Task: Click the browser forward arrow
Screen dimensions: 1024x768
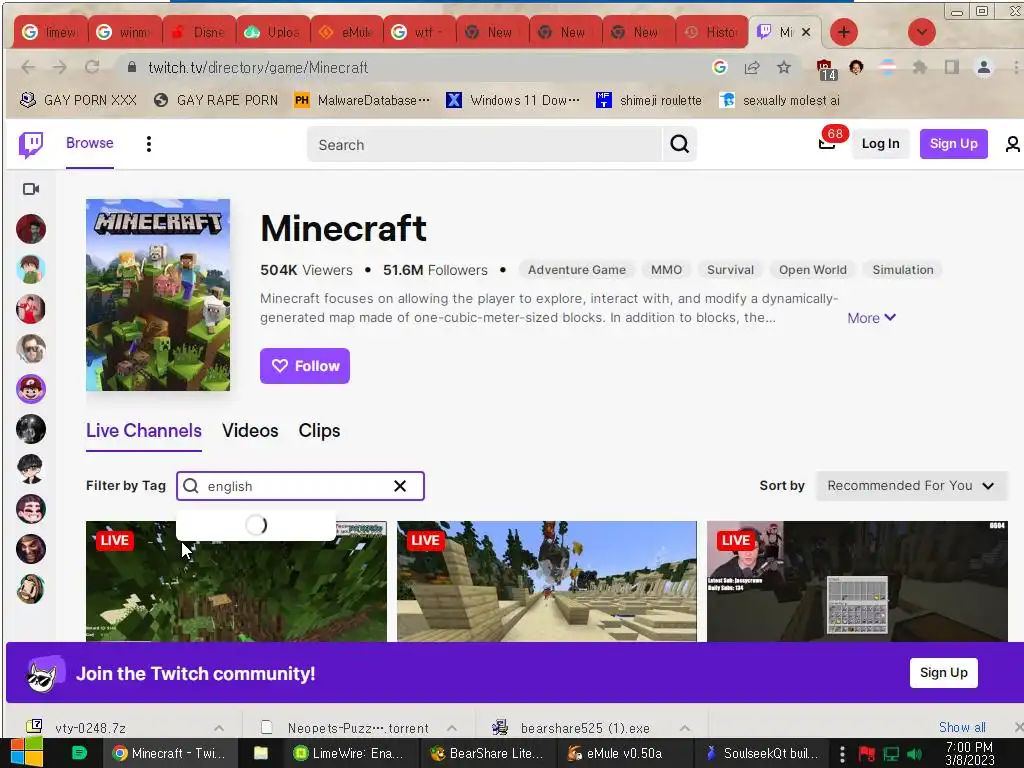Action: coord(59,67)
